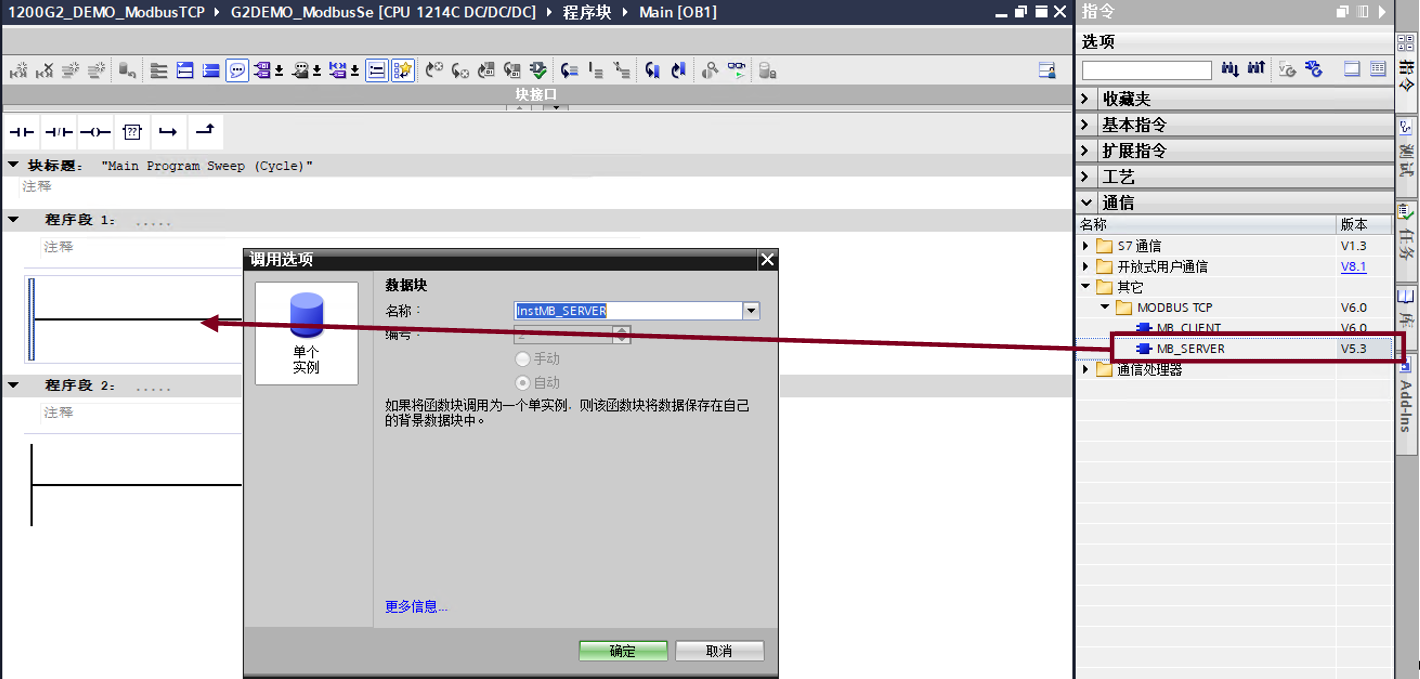Click the Start simulation icon
Viewport: 1420px width, 679px height.
coord(538,70)
